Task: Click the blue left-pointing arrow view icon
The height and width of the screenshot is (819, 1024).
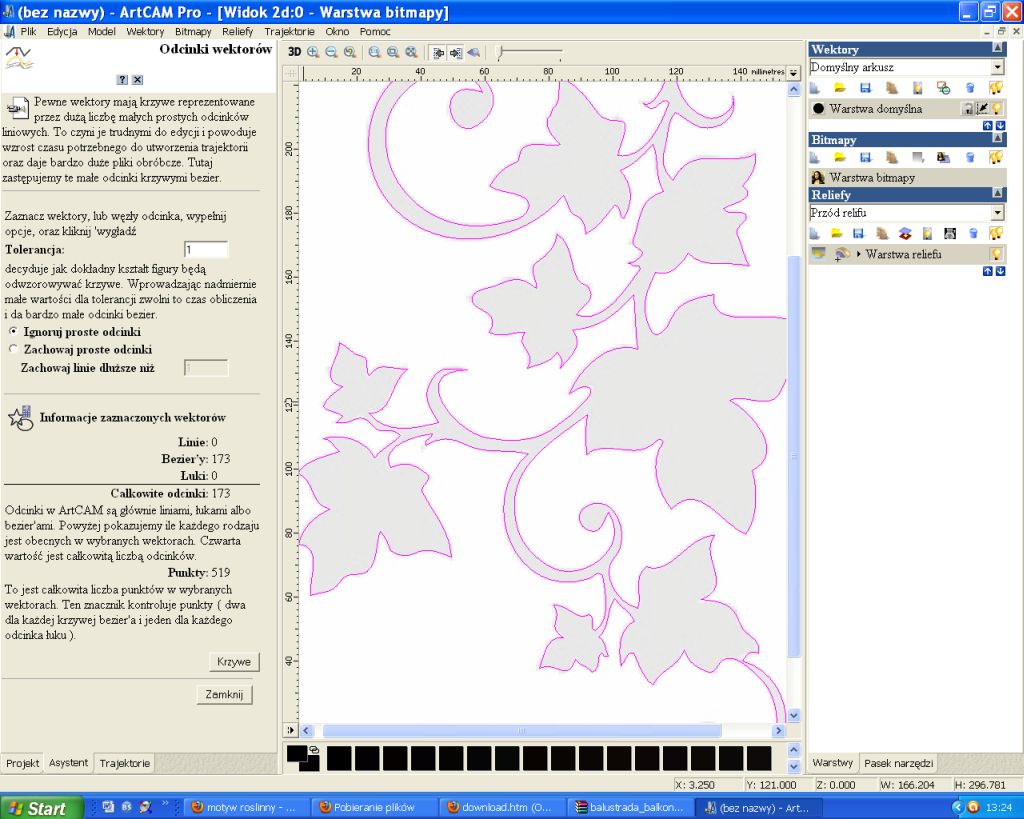Action: pos(473,52)
